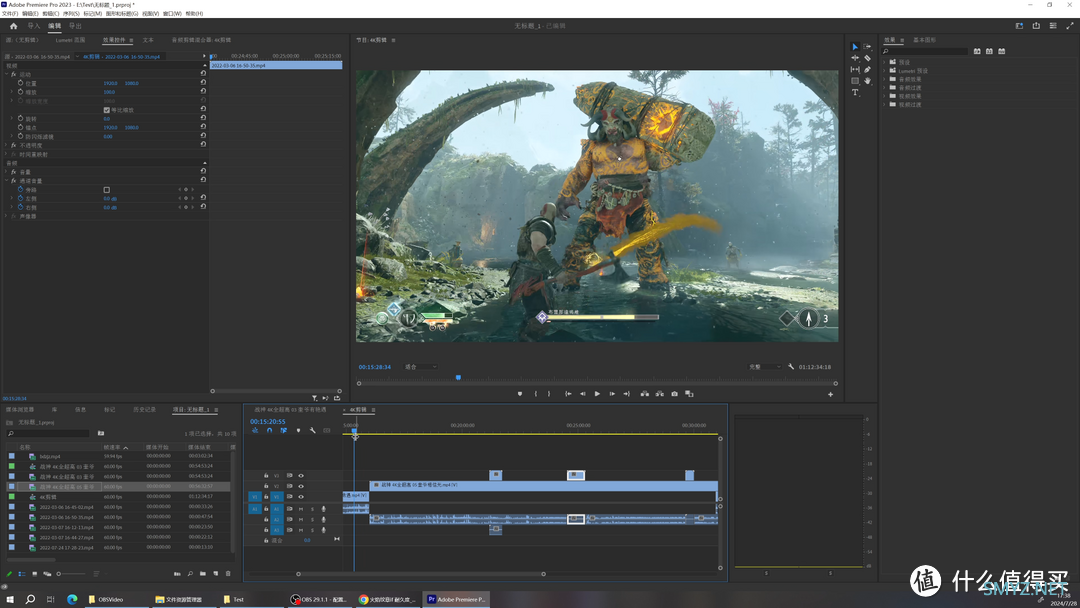
Task: Expand the 不透明度 opacity effect
Action: [6, 145]
